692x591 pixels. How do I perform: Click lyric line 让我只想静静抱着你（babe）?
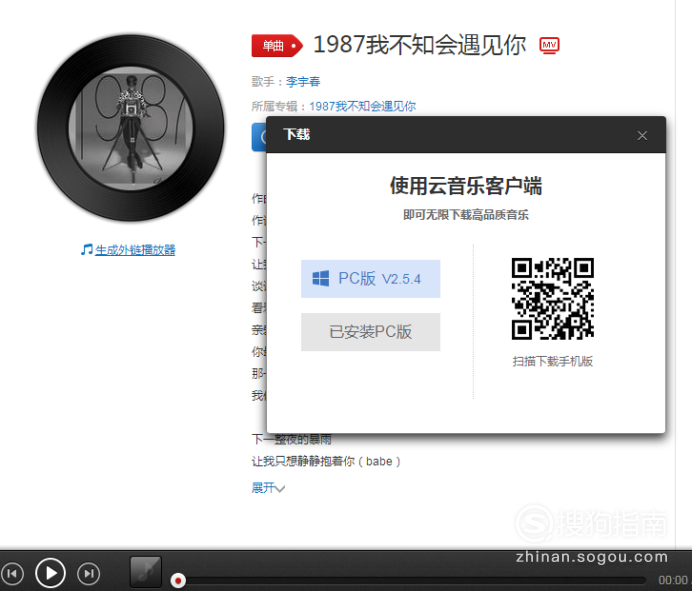326,461
